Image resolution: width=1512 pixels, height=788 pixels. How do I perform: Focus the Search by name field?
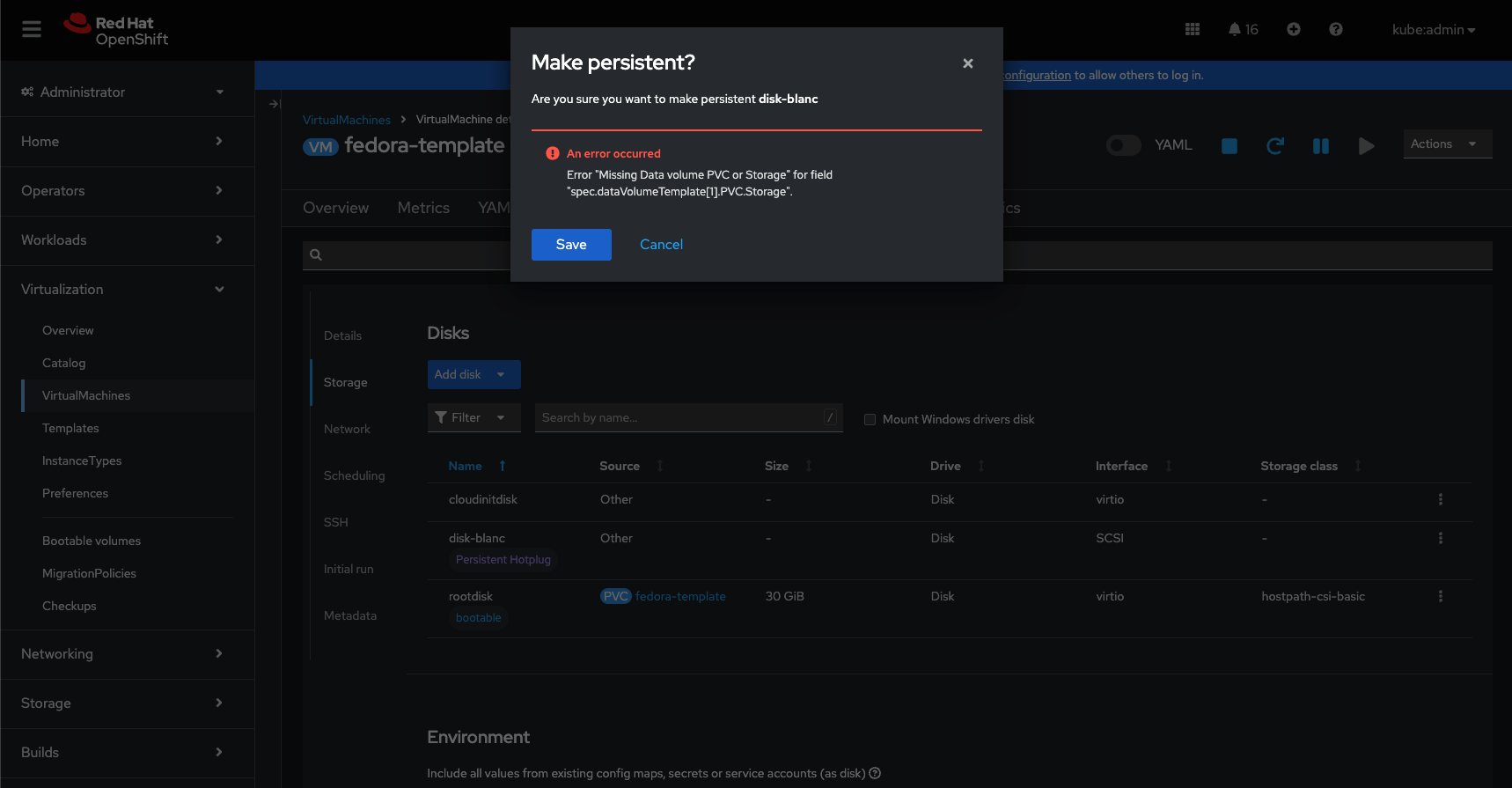click(x=689, y=417)
